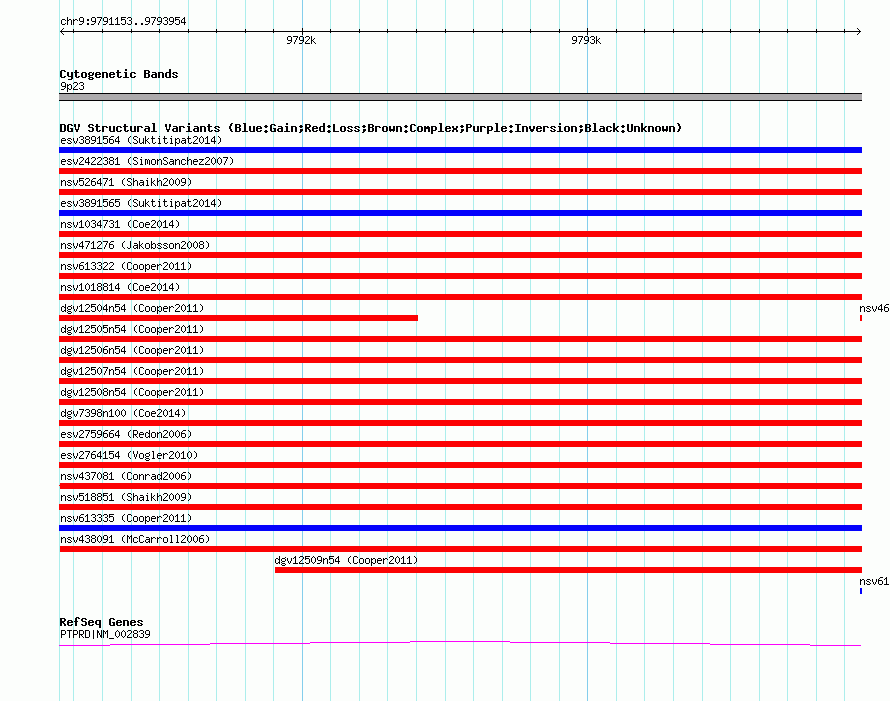890x701 pixels.
Task: Click the gray 9p23 cytogenetic band bar
Action: coord(460,97)
